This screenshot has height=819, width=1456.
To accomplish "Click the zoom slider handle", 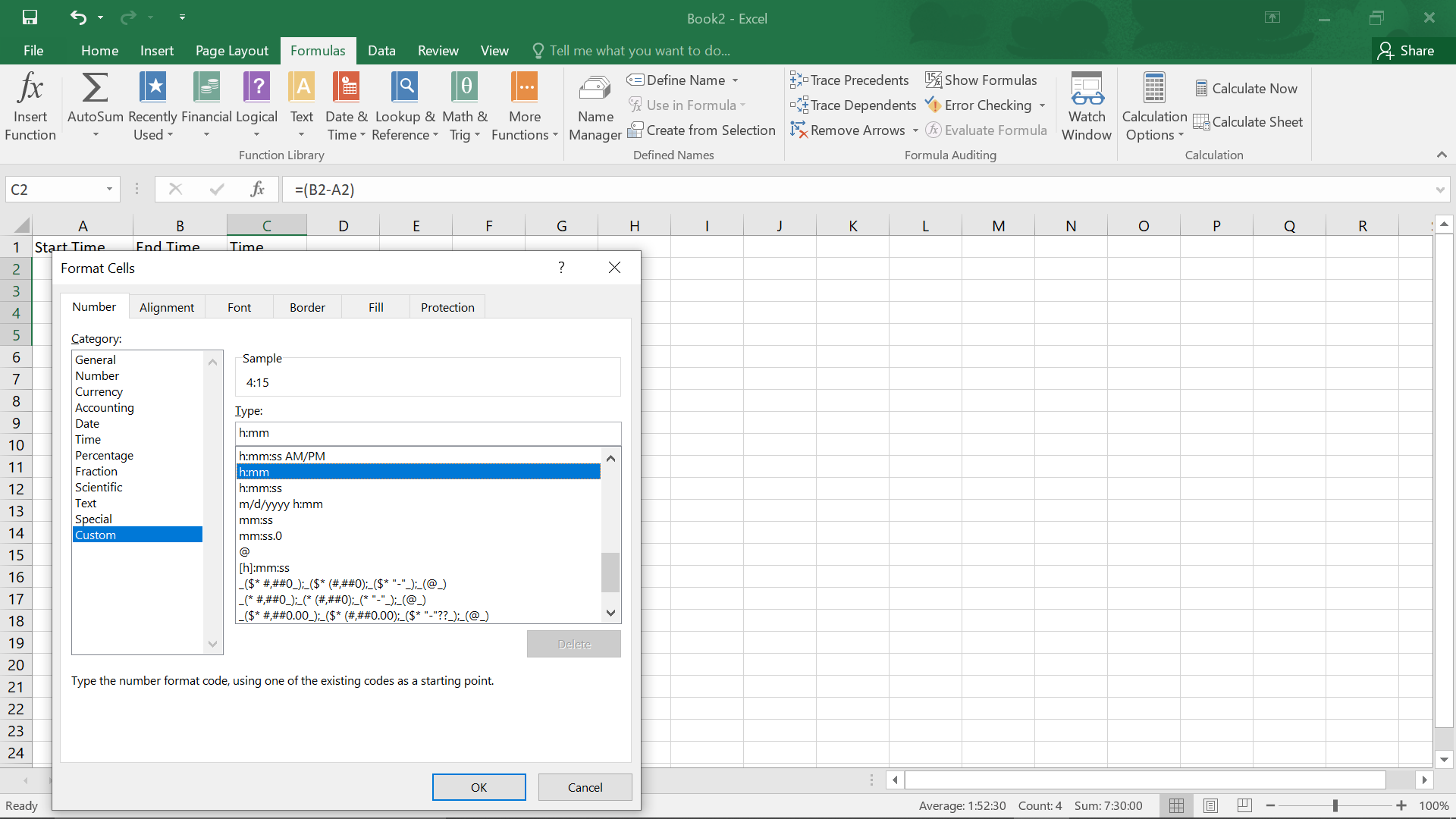I will pyautogui.click(x=1335, y=805).
